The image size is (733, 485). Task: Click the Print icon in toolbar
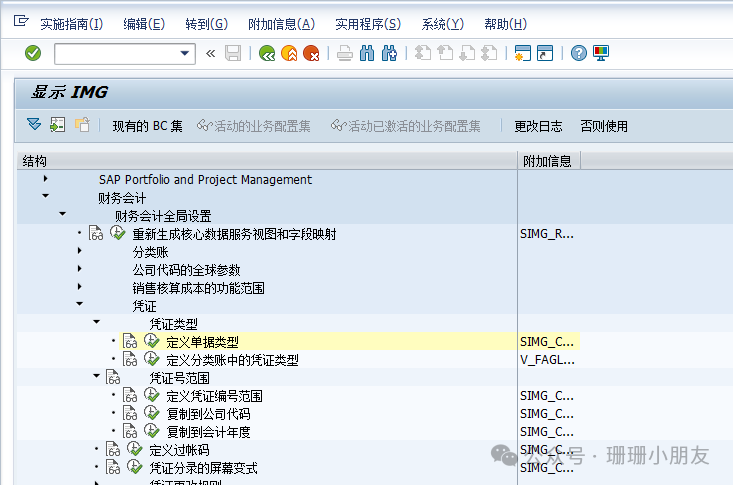pos(345,54)
